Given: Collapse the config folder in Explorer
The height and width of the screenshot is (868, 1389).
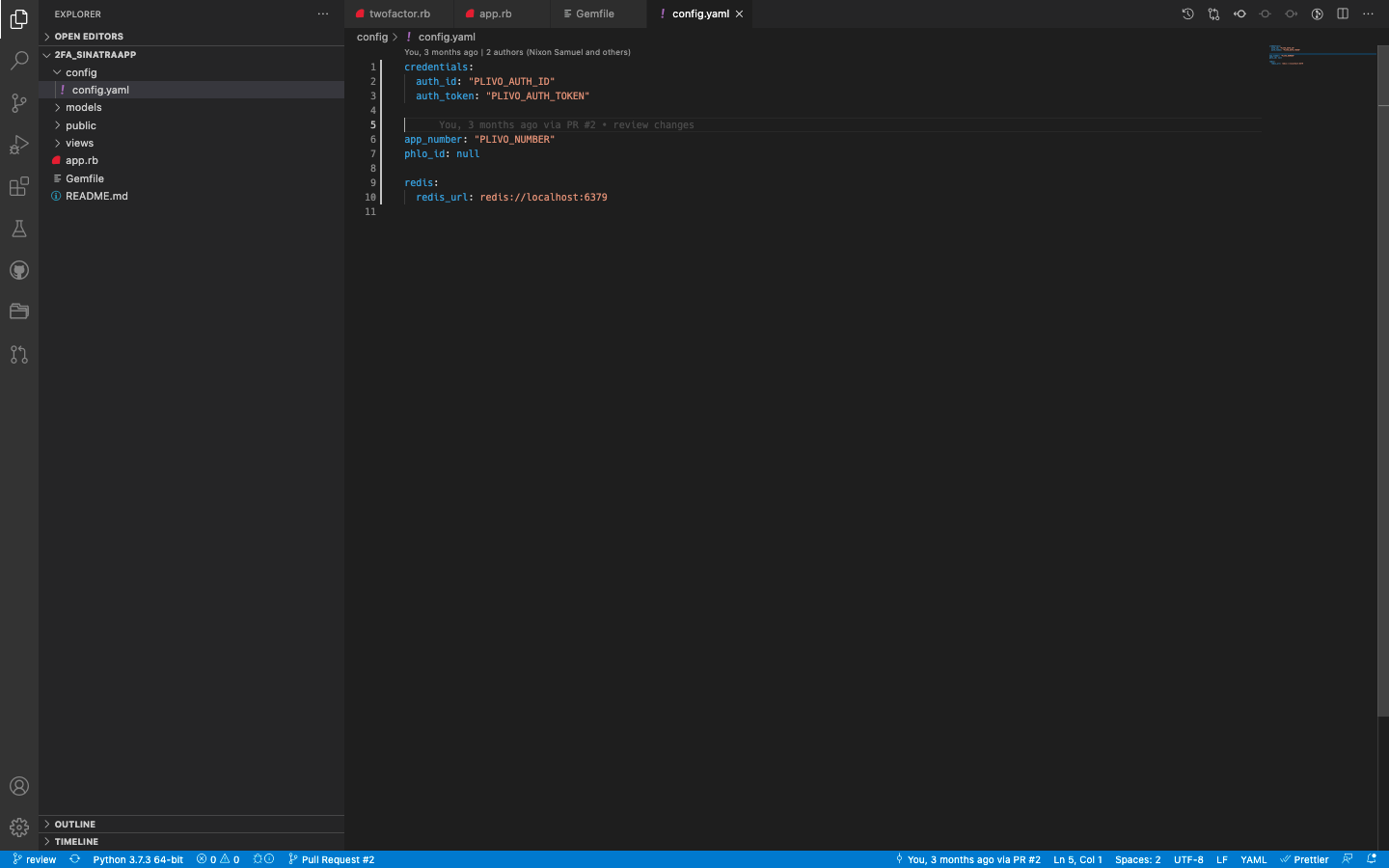Looking at the screenshot, I should coord(80,71).
